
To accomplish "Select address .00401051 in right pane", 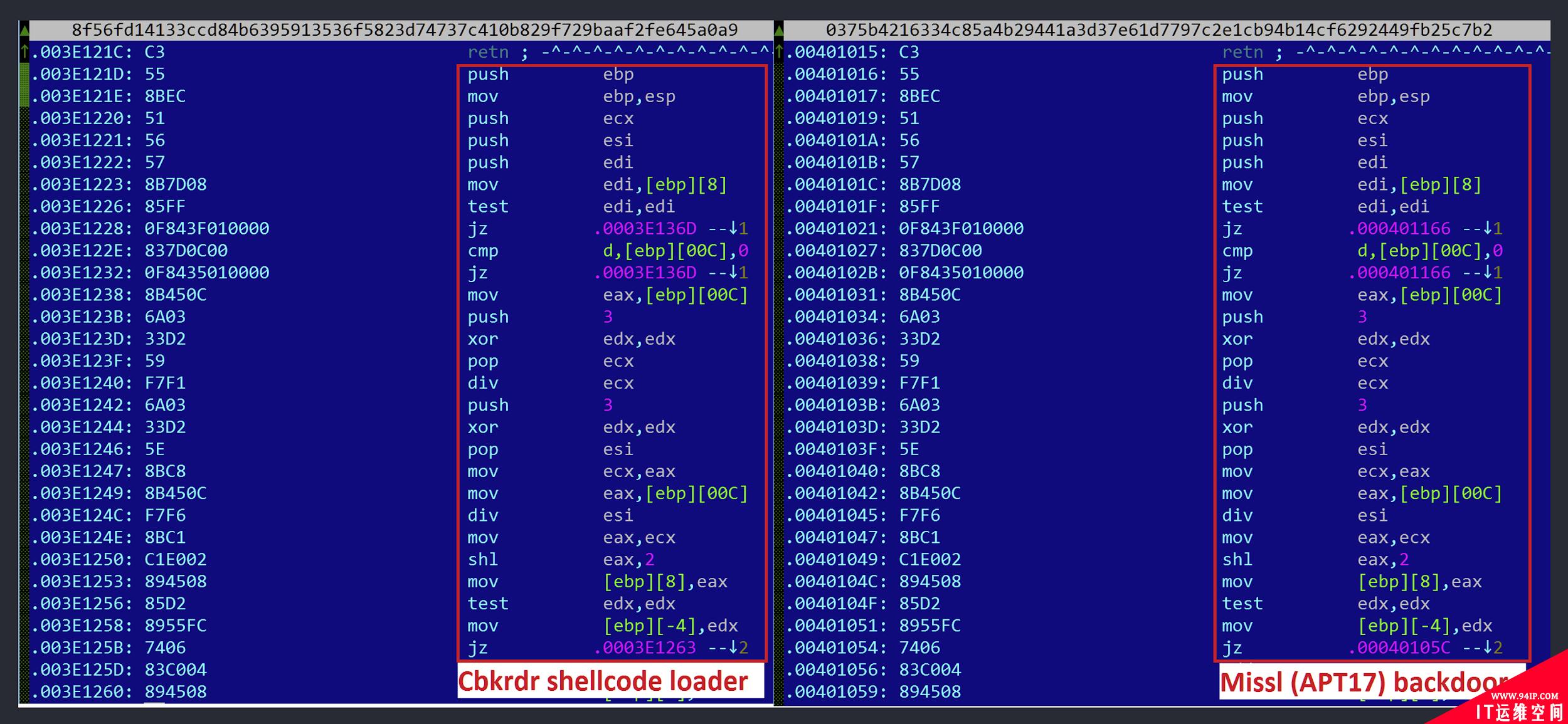I will click(837, 626).
